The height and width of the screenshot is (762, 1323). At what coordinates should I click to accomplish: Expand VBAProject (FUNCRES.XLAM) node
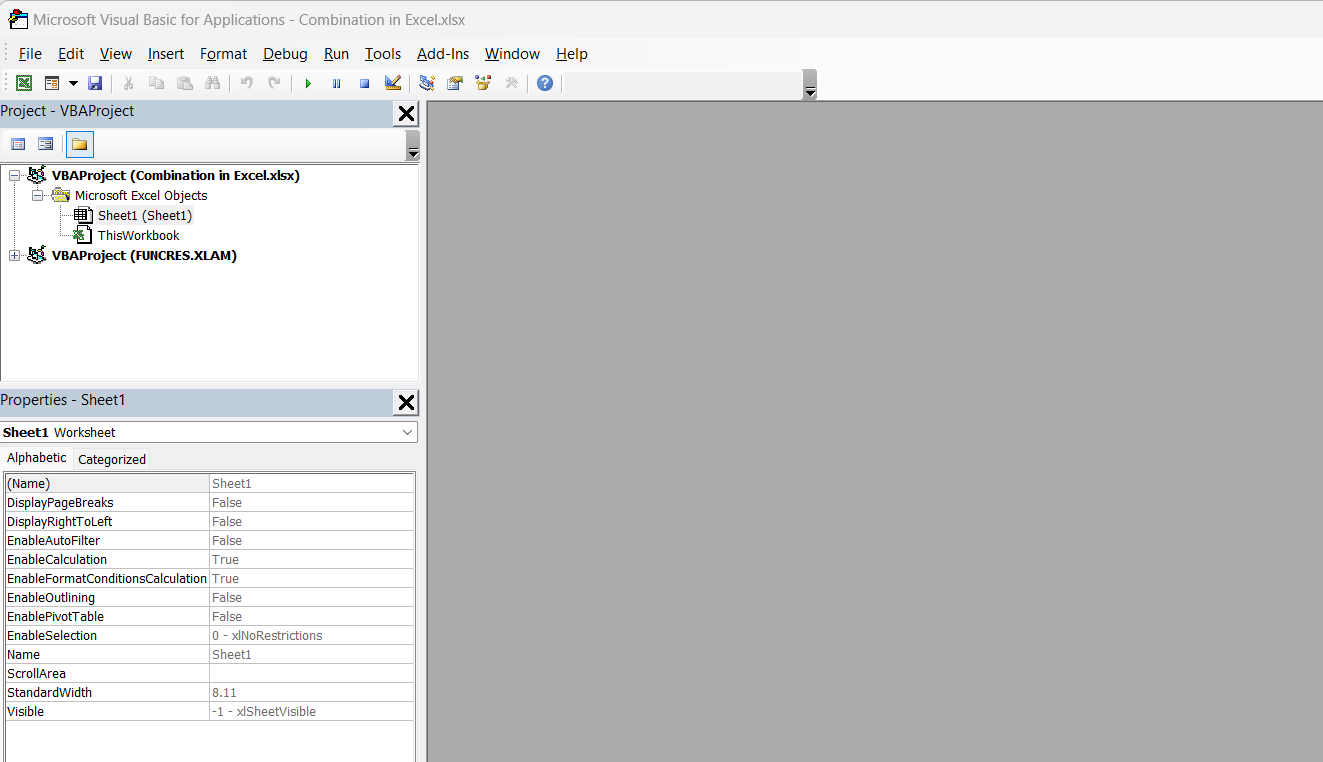click(x=14, y=255)
